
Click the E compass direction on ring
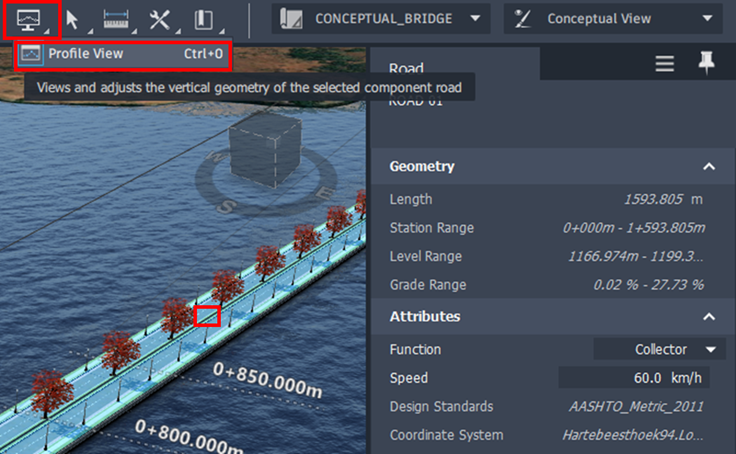click(325, 192)
